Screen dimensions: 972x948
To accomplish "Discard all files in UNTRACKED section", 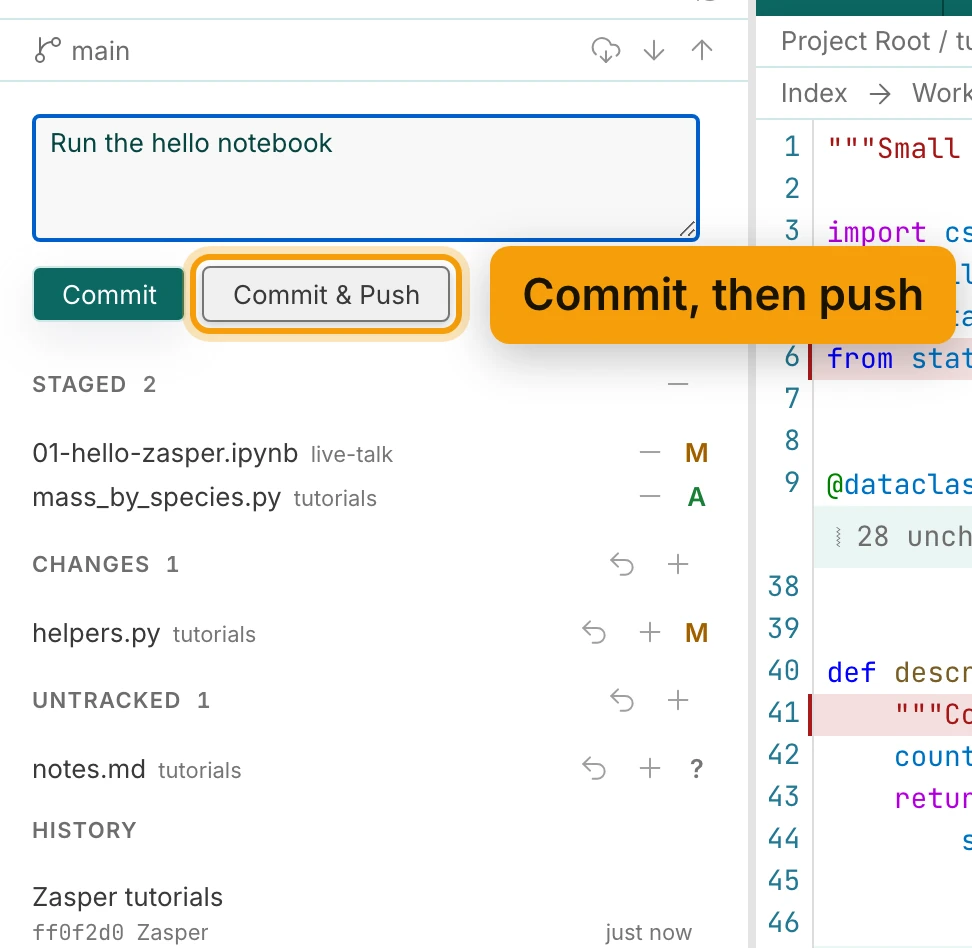I will [x=622, y=701].
